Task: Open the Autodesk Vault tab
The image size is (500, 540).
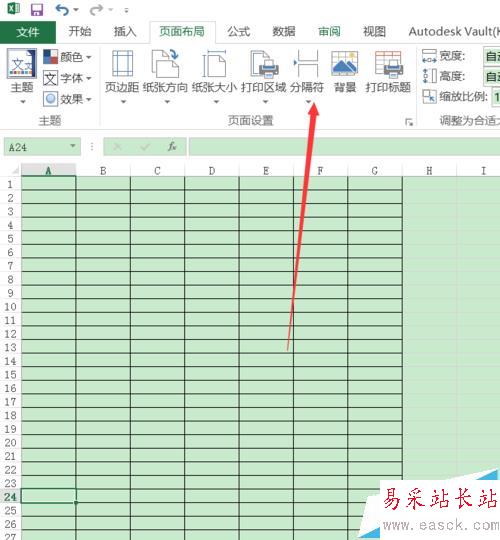Action: point(454,31)
